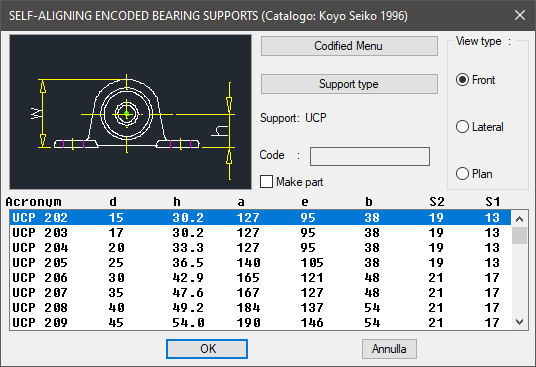Select the UCP 209 row
536x367 pixels.
click(x=260, y=323)
